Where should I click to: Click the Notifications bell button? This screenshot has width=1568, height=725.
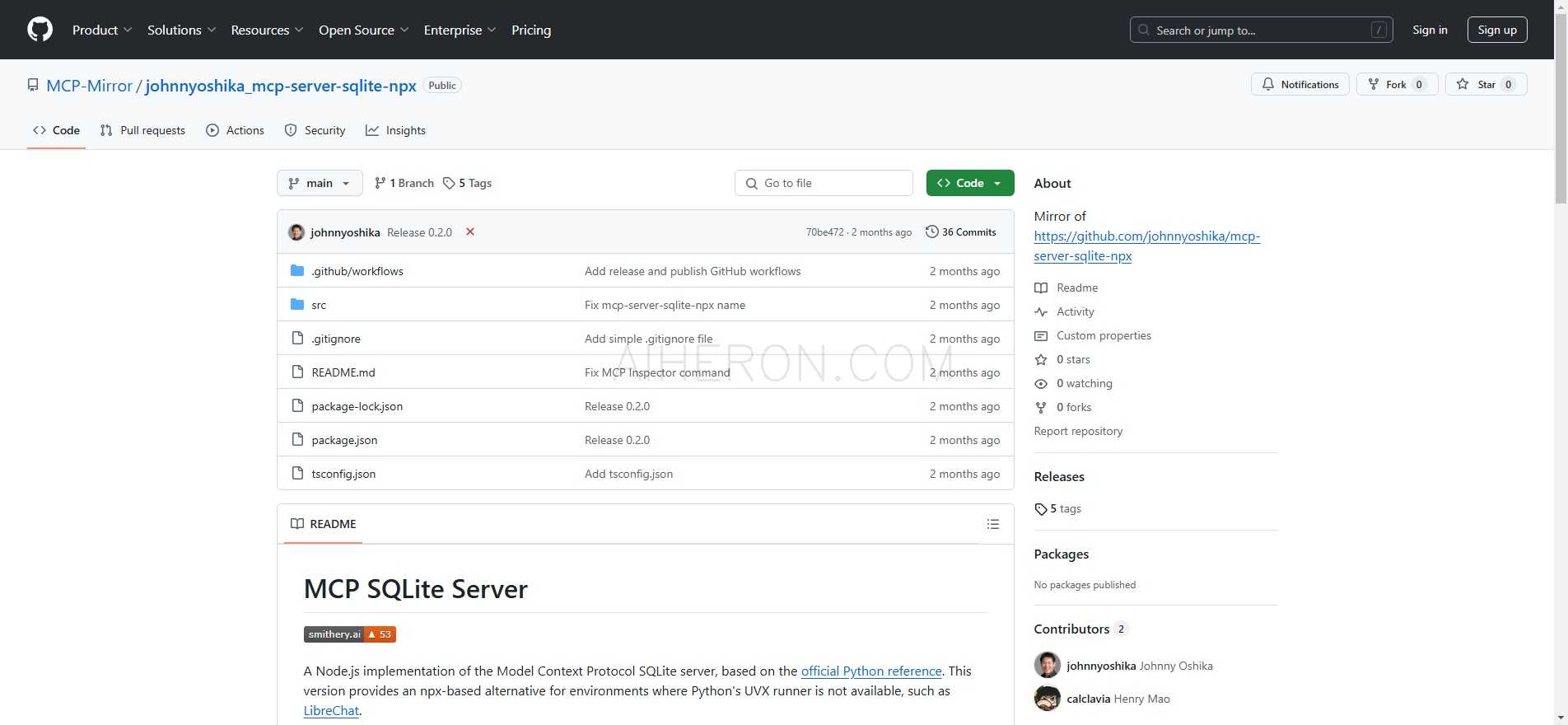pos(1300,84)
